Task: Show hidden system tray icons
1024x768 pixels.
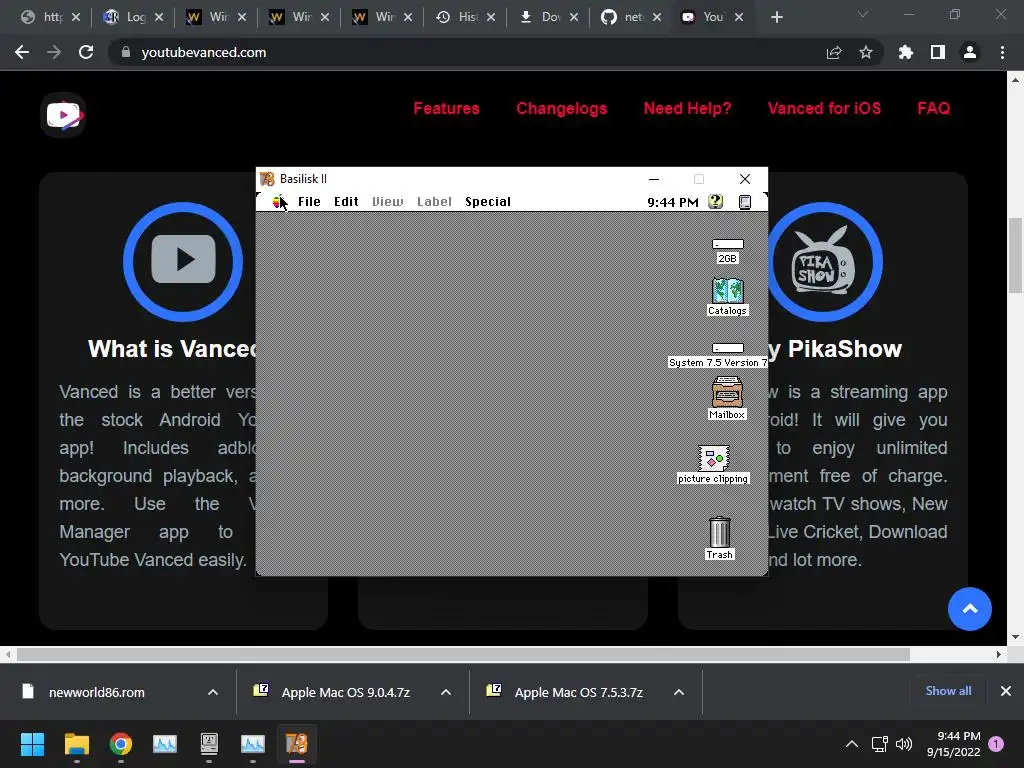Action: point(852,744)
